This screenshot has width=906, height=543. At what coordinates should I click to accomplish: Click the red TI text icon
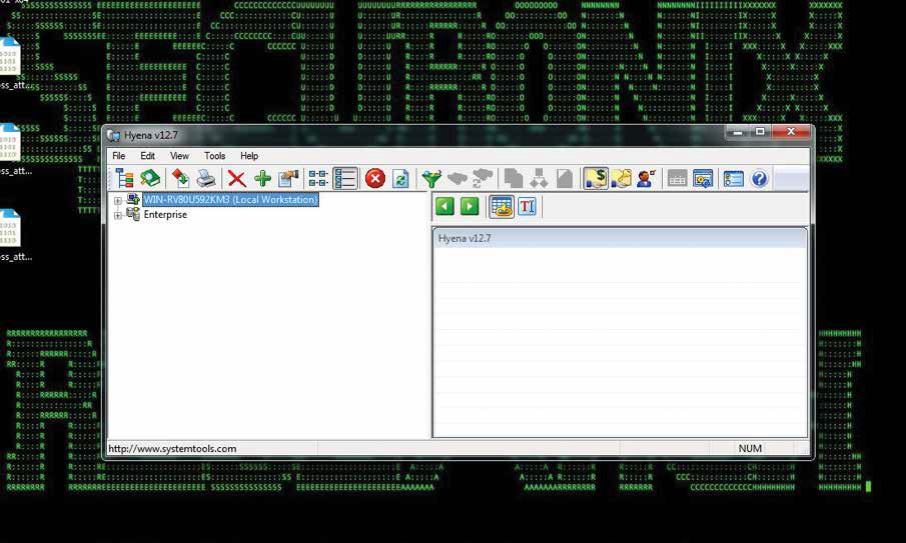[x=527, y=206]
